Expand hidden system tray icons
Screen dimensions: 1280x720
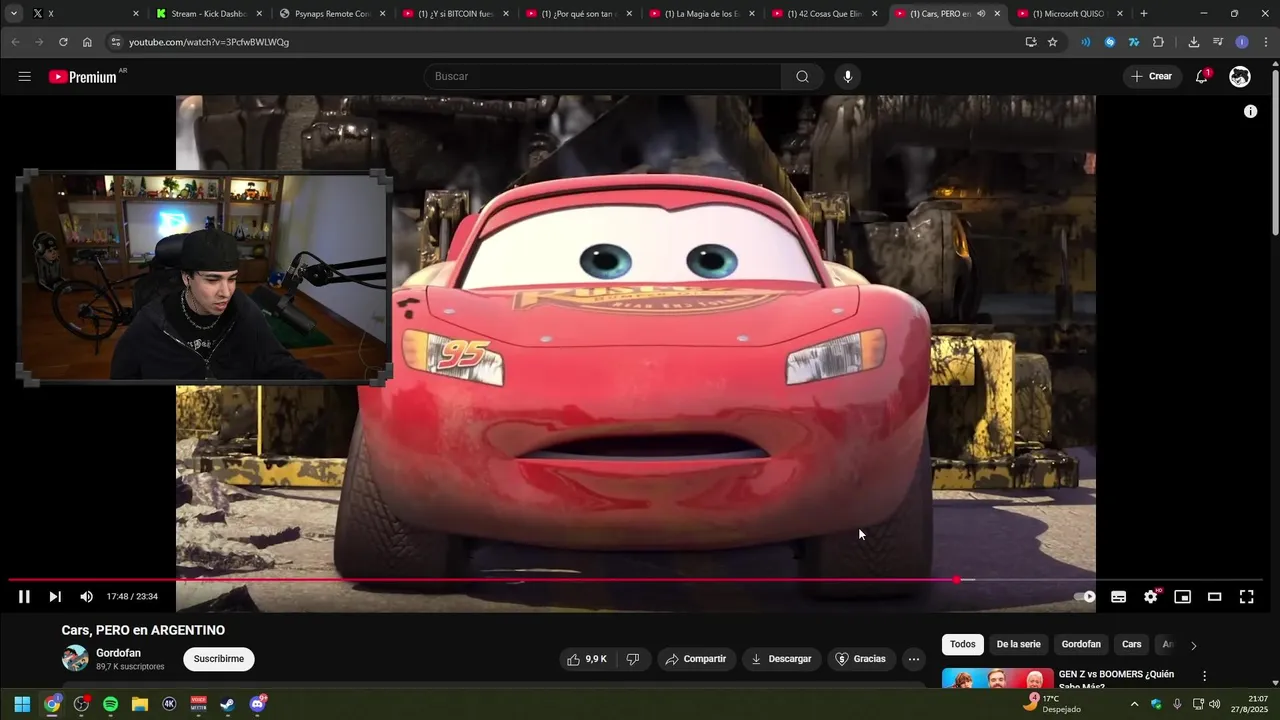point(1134,704)
